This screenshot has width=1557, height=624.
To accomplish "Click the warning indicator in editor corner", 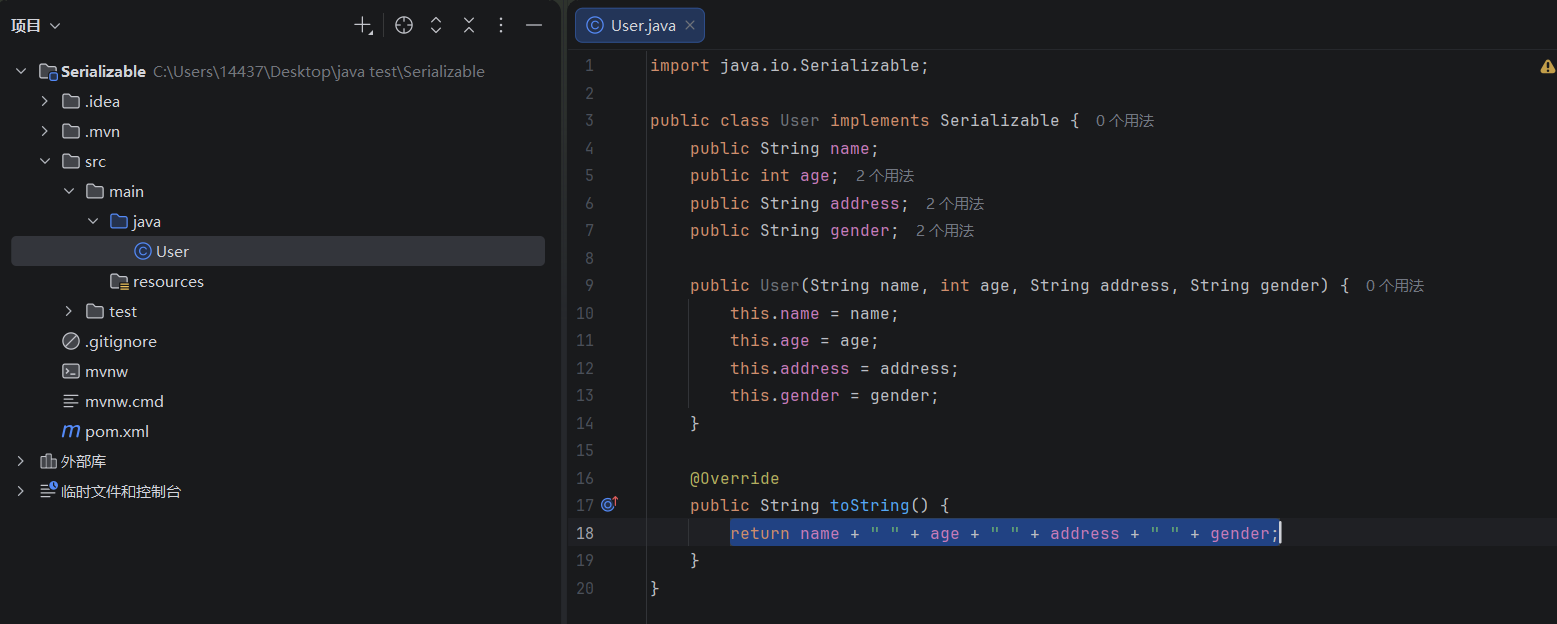I will [1547, 66].
